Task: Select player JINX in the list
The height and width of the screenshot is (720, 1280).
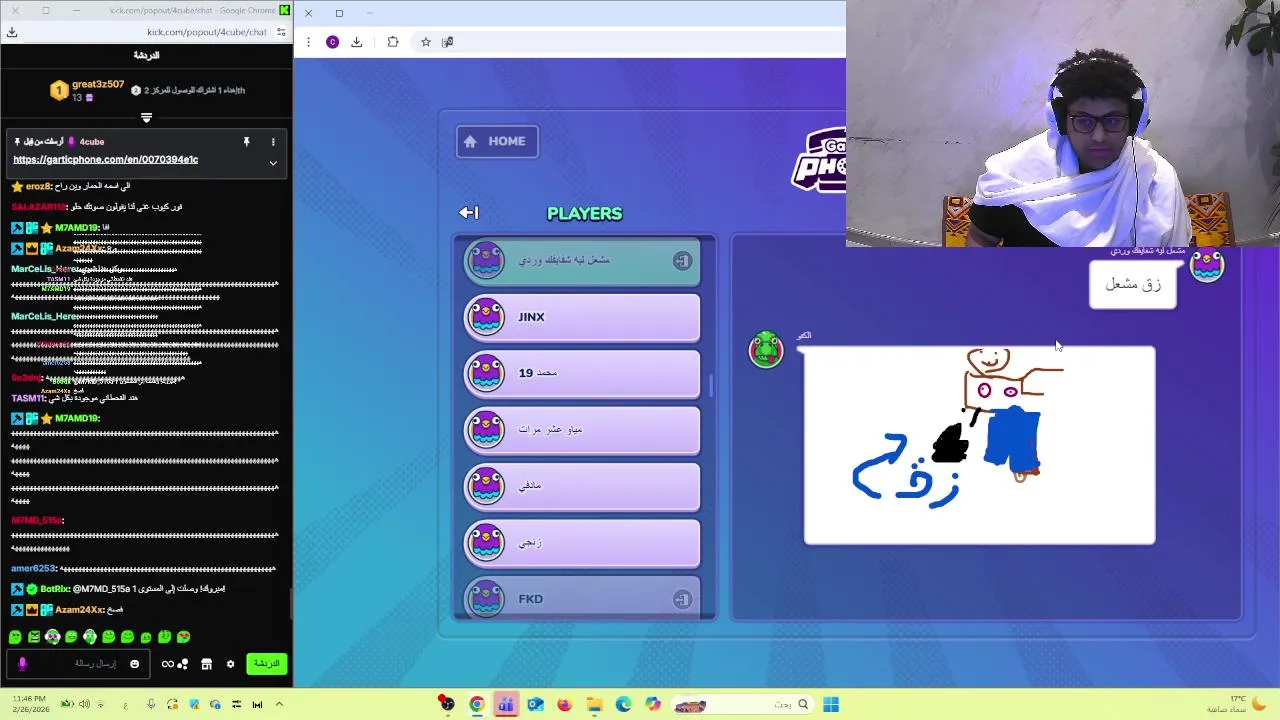Action: pos(582,317)
